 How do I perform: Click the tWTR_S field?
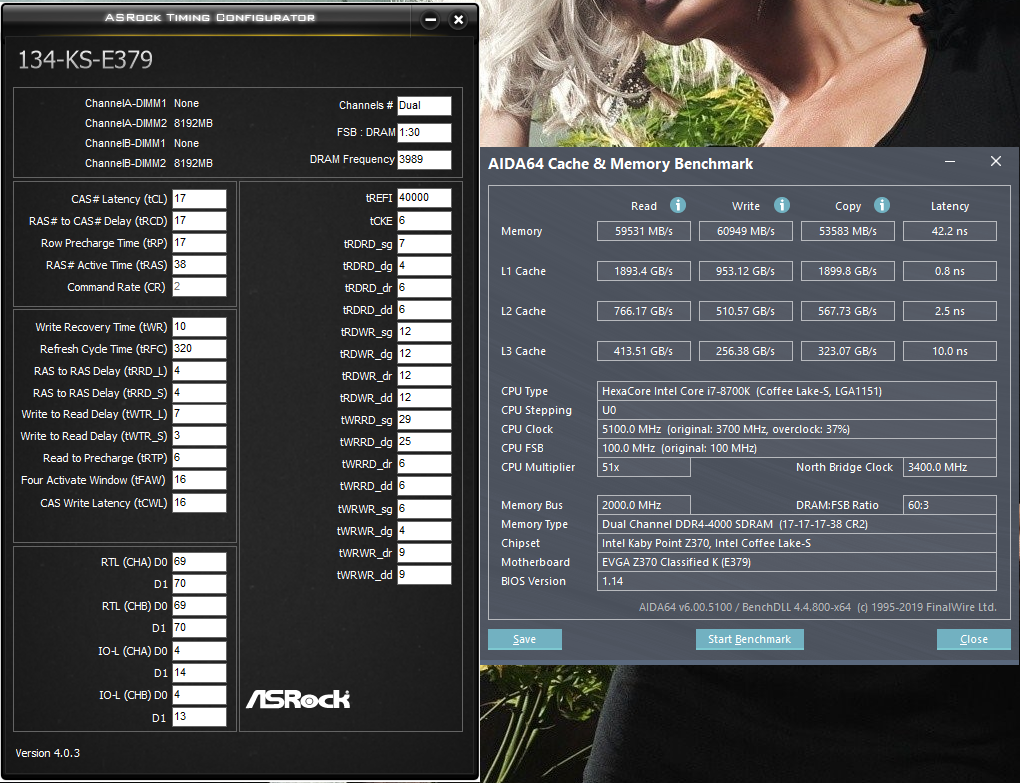(199, 436)
